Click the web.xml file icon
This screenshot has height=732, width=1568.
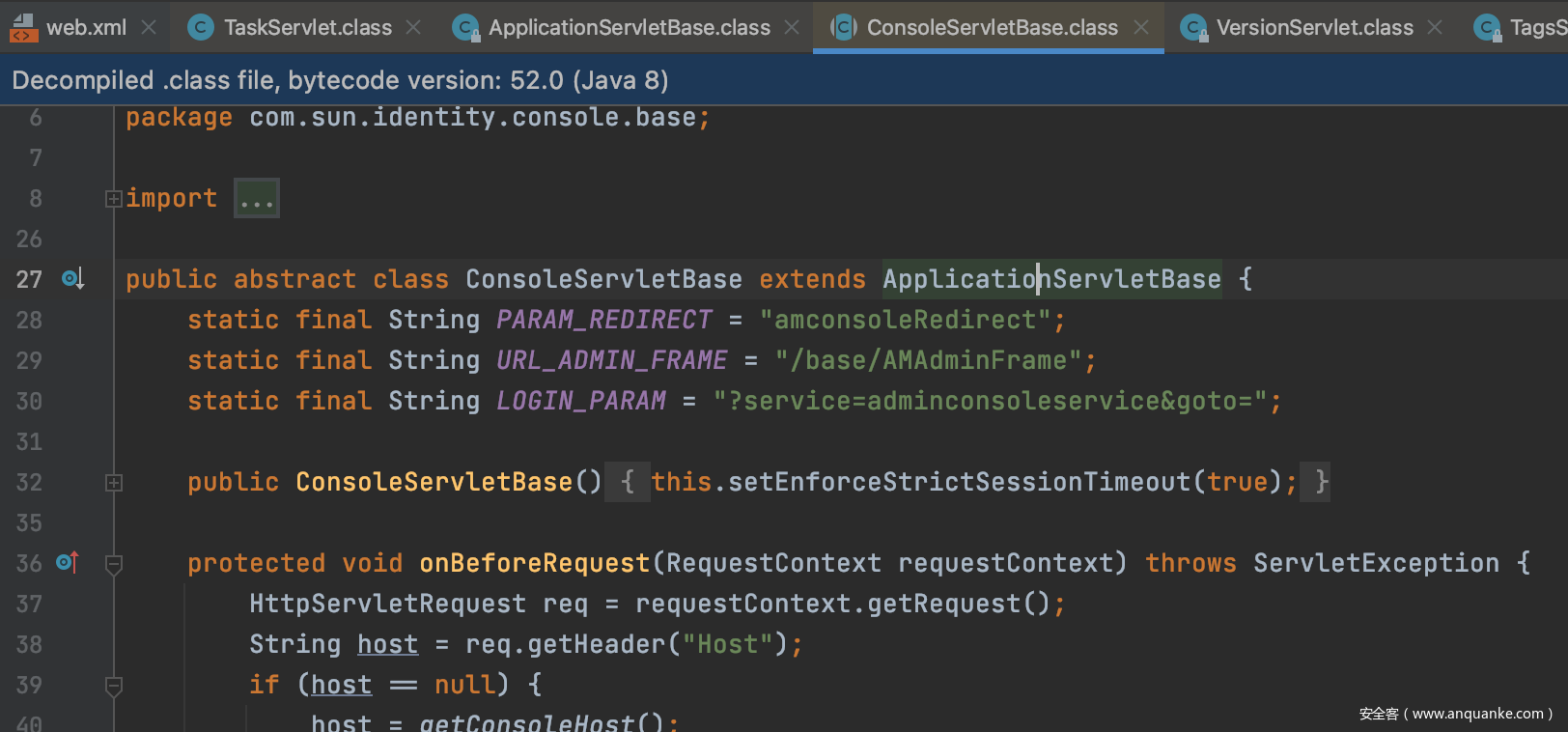[23, 28]
